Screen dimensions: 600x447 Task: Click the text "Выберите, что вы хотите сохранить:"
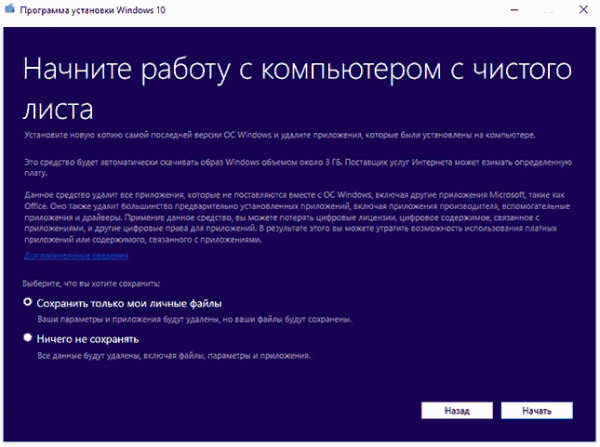(x=91, y=284)
